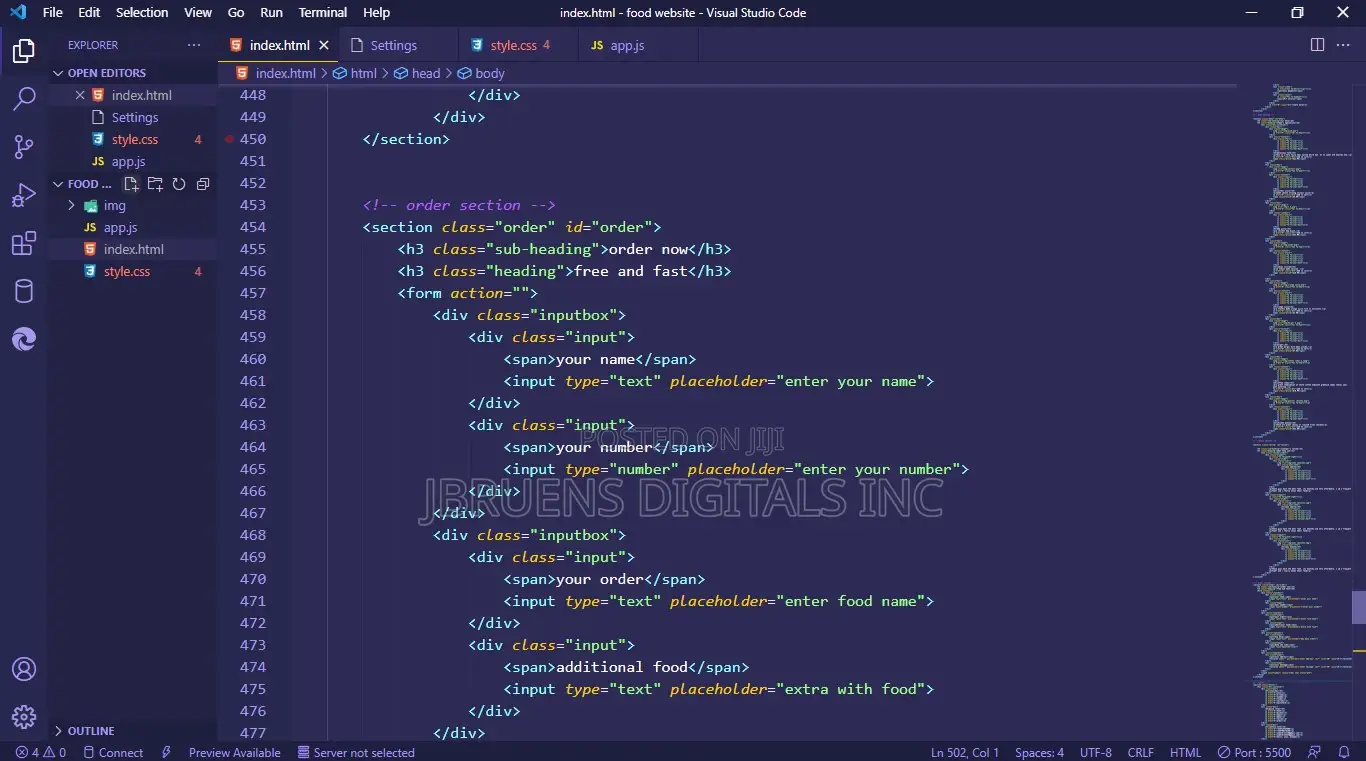Viewport: 1366px width, 761px height.
Task: Click Ln 502, Col 1 position indicator
Action: coord(965,752)
